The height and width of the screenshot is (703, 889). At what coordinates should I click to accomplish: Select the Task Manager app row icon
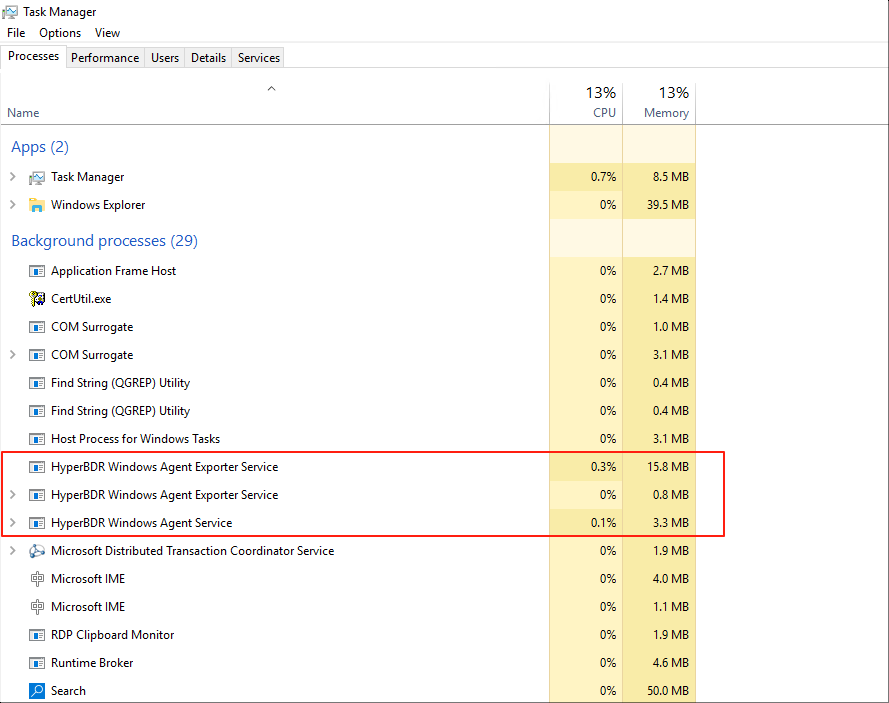pyautogui.click(x=37, y=177)
